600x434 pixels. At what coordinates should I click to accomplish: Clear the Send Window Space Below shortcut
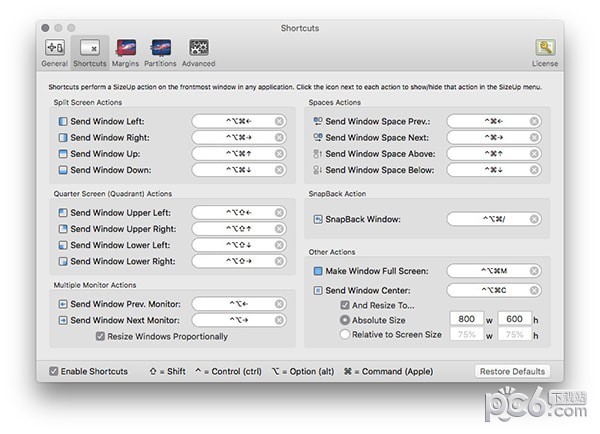click(534, 170)
